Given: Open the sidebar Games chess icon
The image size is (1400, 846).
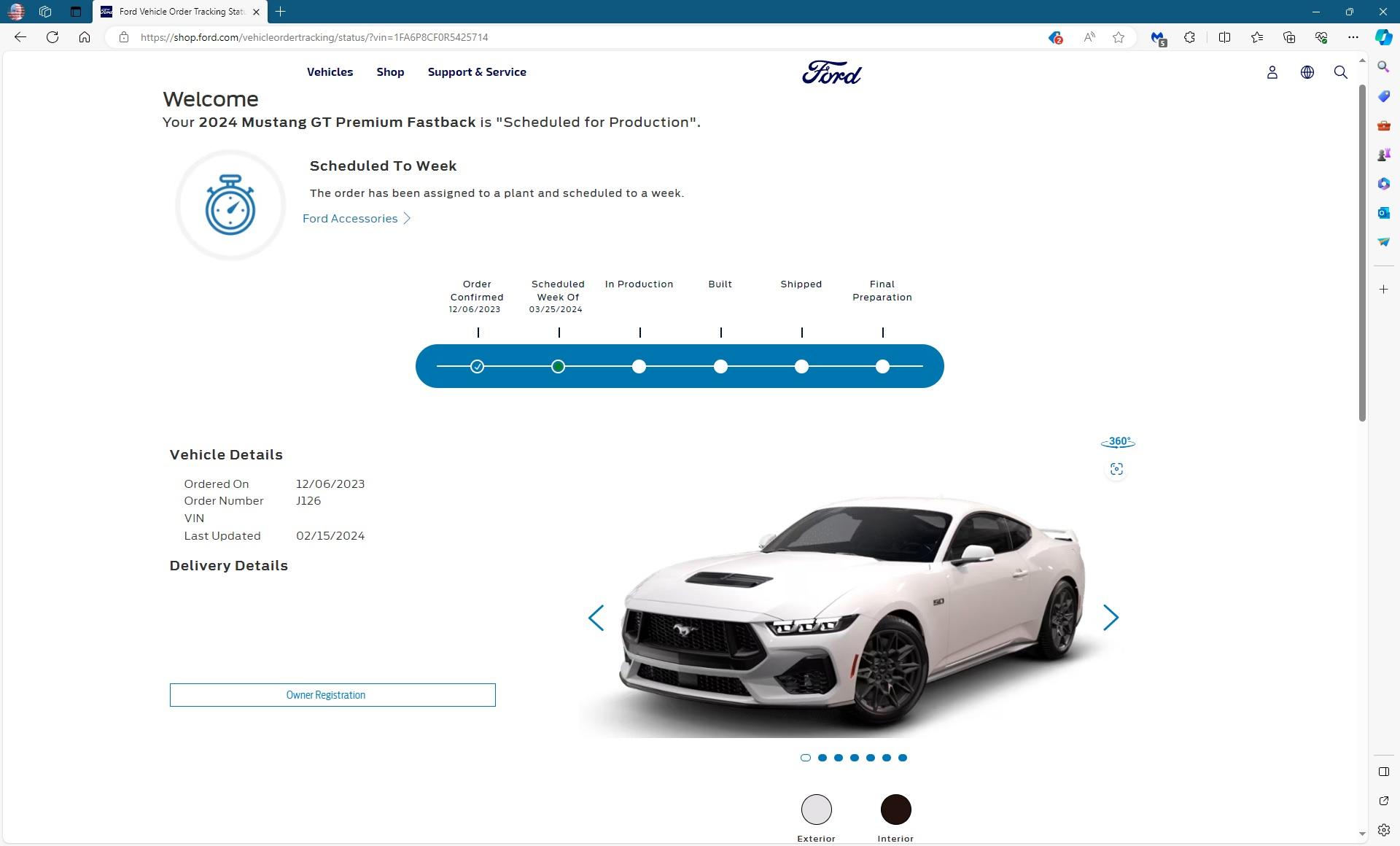Looking at the screenshot, I should coord(1383,155).
